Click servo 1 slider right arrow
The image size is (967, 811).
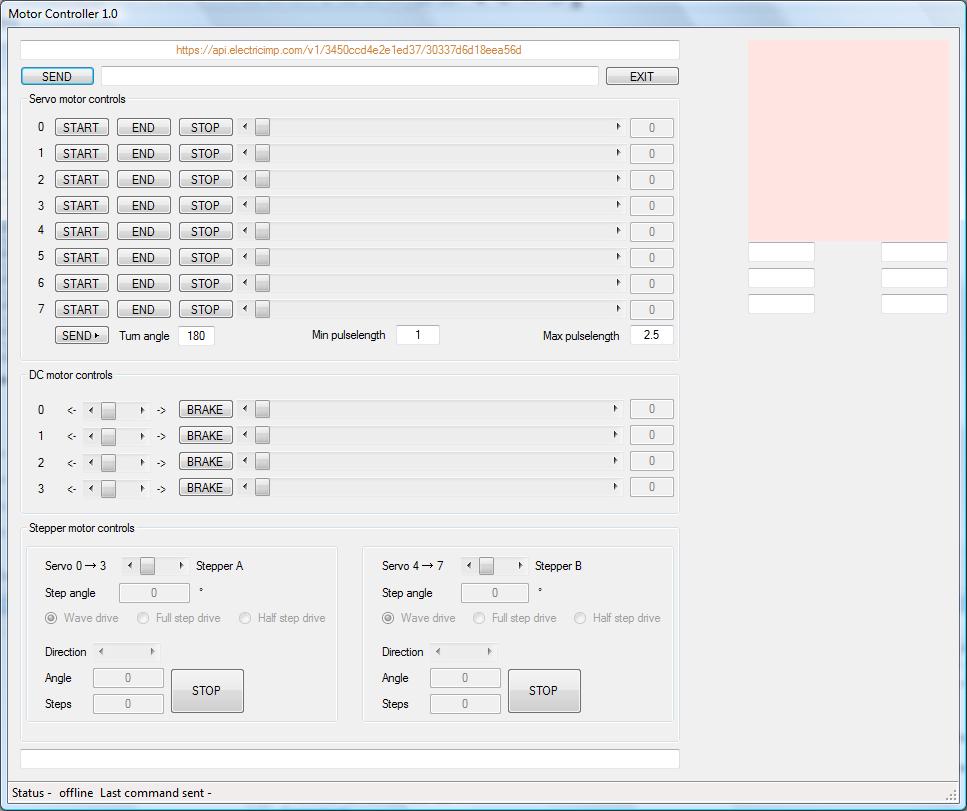click(618, 153)
